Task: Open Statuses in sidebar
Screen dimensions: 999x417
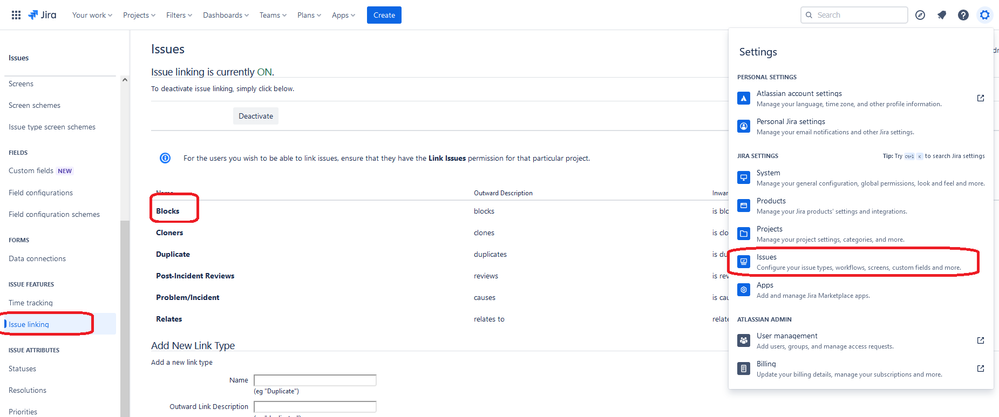Action: tap(22, 369)
